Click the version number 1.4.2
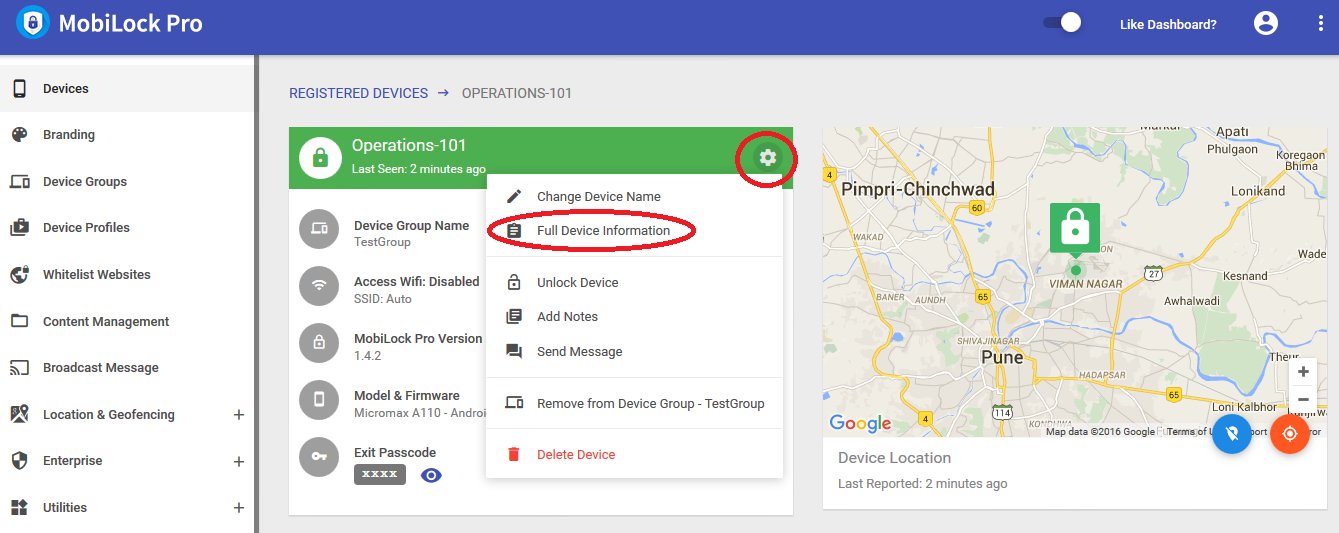1339x533 pixels. pyautogui.click(x=367, y=356)
